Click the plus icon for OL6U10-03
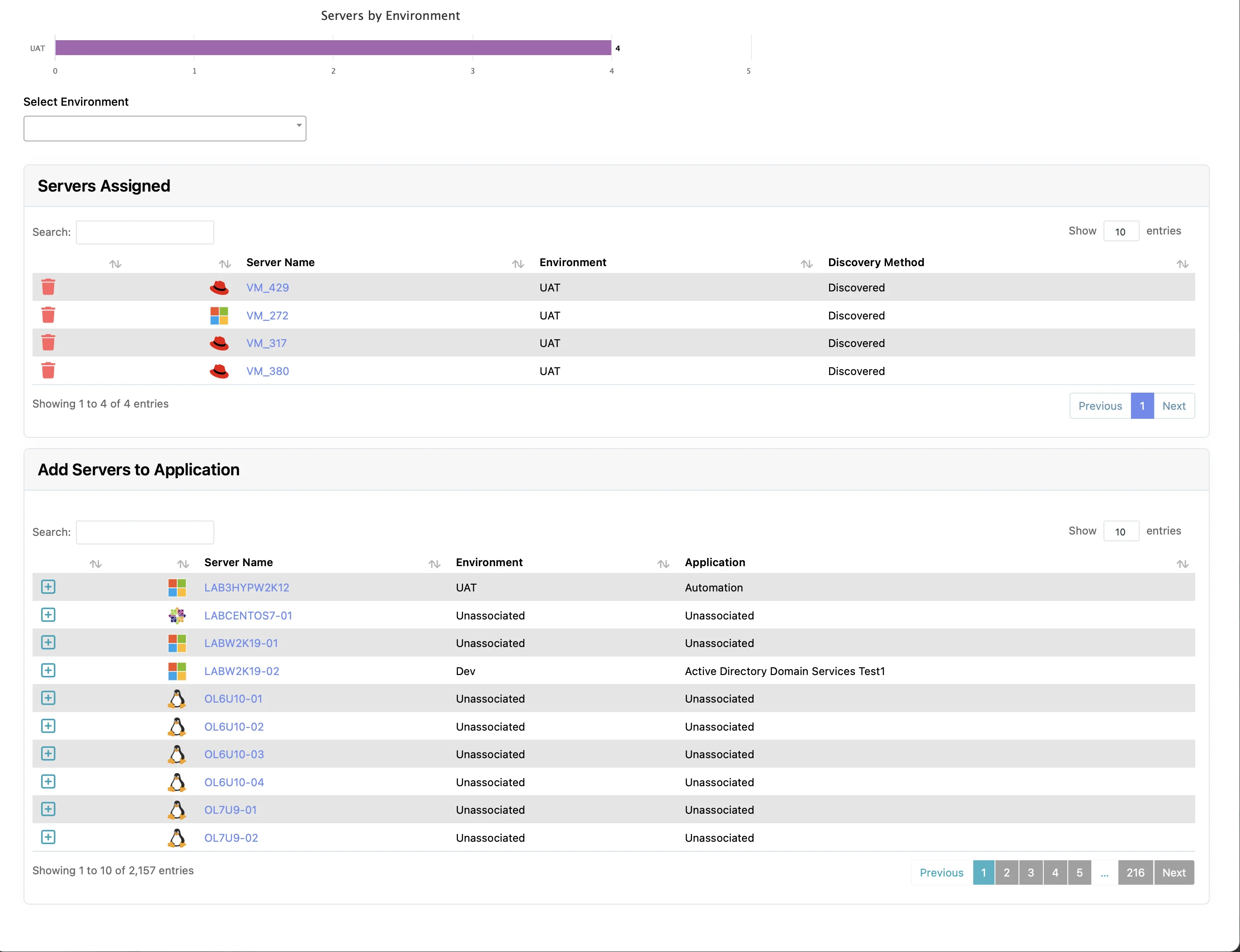1240x952 pixels. 48,753
